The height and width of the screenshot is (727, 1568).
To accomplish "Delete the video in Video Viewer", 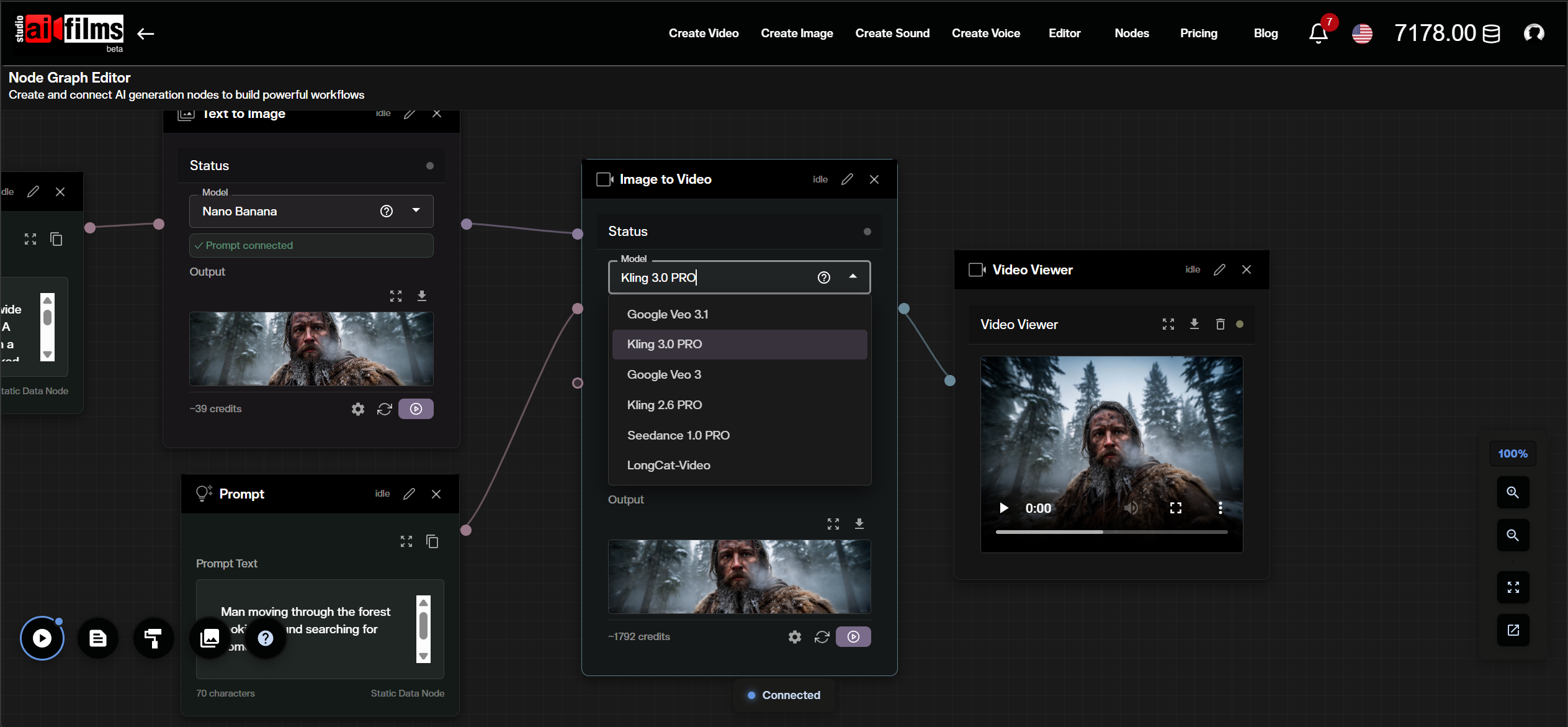I will click(x=1219, y=323).
